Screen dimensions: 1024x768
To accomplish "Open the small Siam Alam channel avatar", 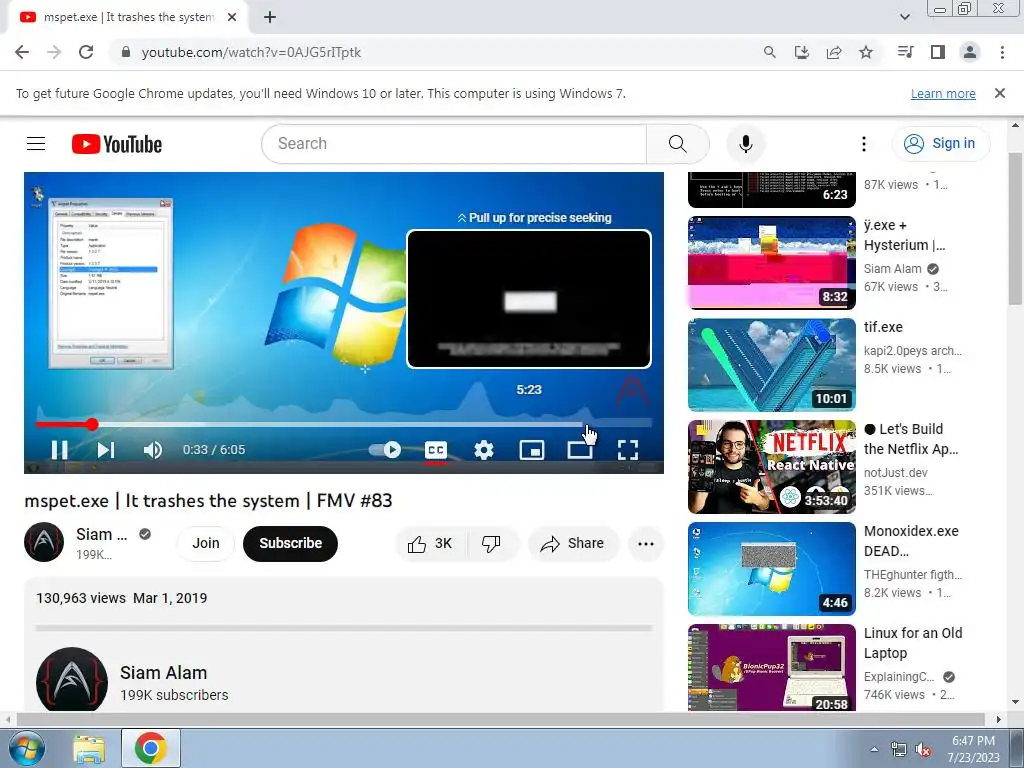I will click(44, 542).
